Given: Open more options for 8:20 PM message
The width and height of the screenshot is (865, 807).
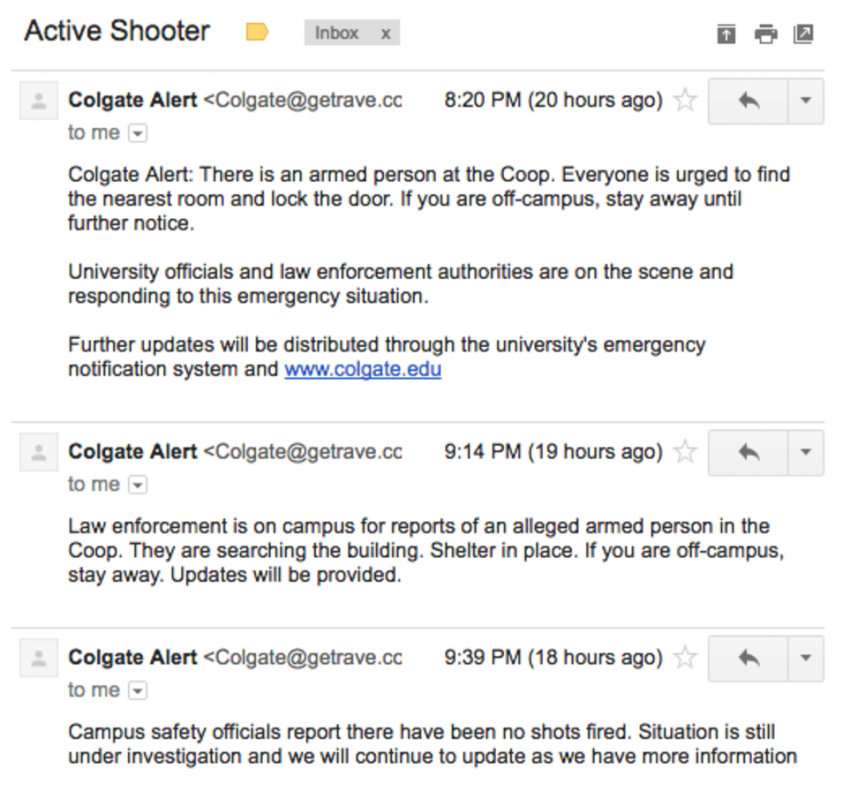Looking at the screenshot, I should pos(806,101).
